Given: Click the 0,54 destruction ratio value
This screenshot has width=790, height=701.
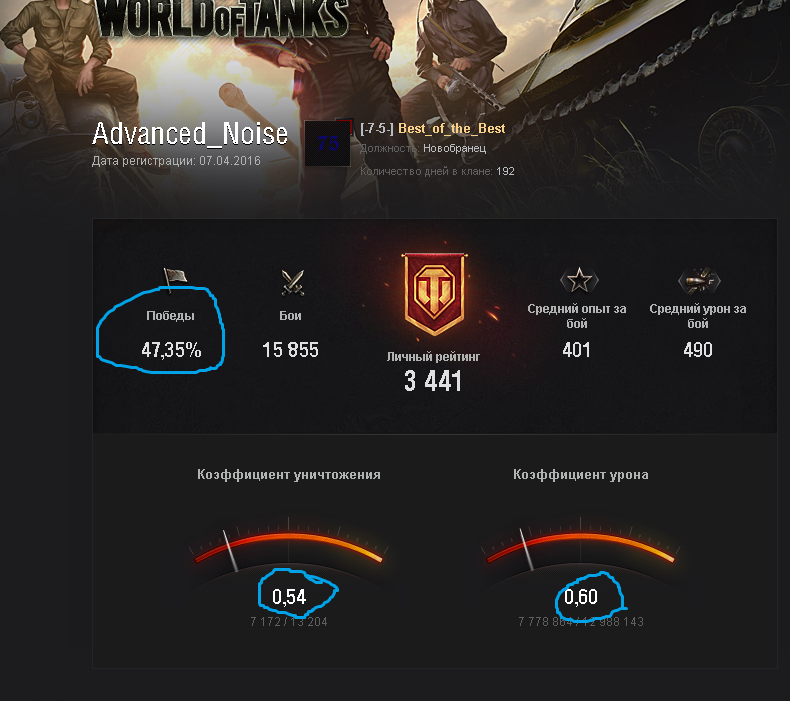Looking at the screenshot, I should tap(289, 597).
